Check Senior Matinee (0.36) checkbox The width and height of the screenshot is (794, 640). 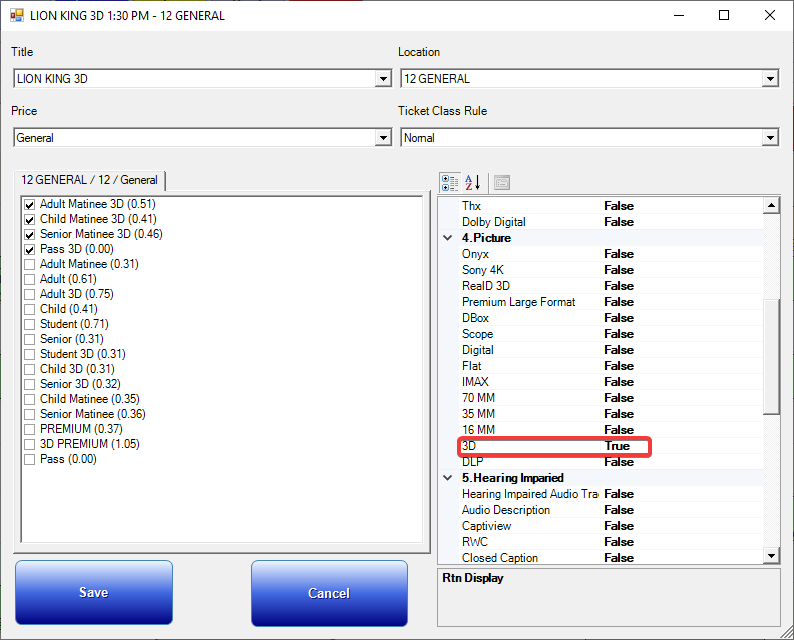coord(29,415)
